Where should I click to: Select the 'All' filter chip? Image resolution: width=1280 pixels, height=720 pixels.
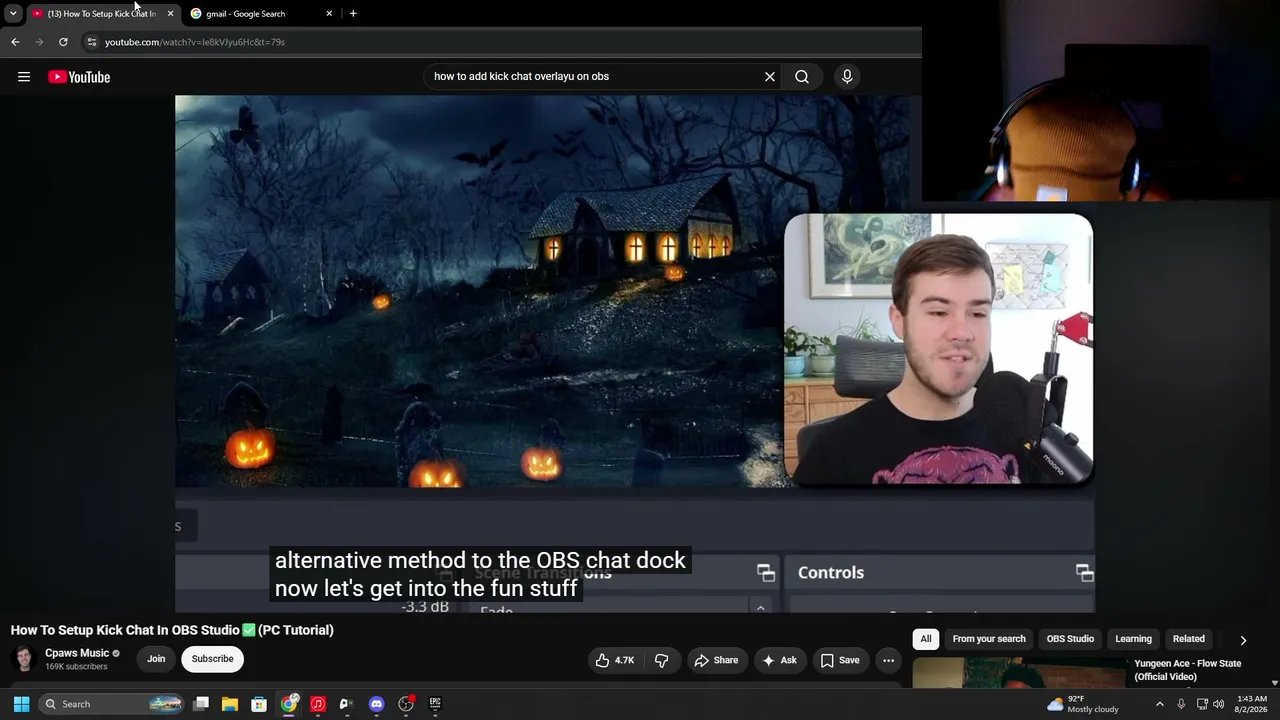[926, 639]
